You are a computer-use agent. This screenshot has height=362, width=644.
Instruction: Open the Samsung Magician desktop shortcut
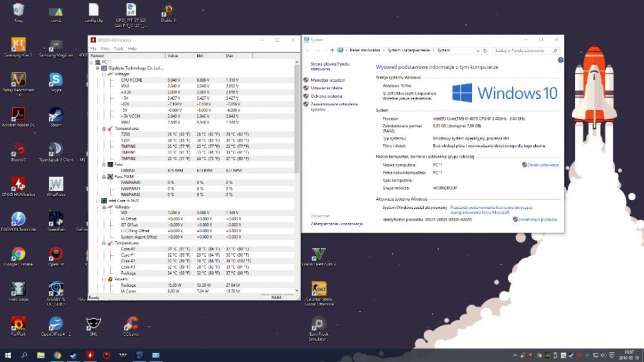click(x=56, y=47)
